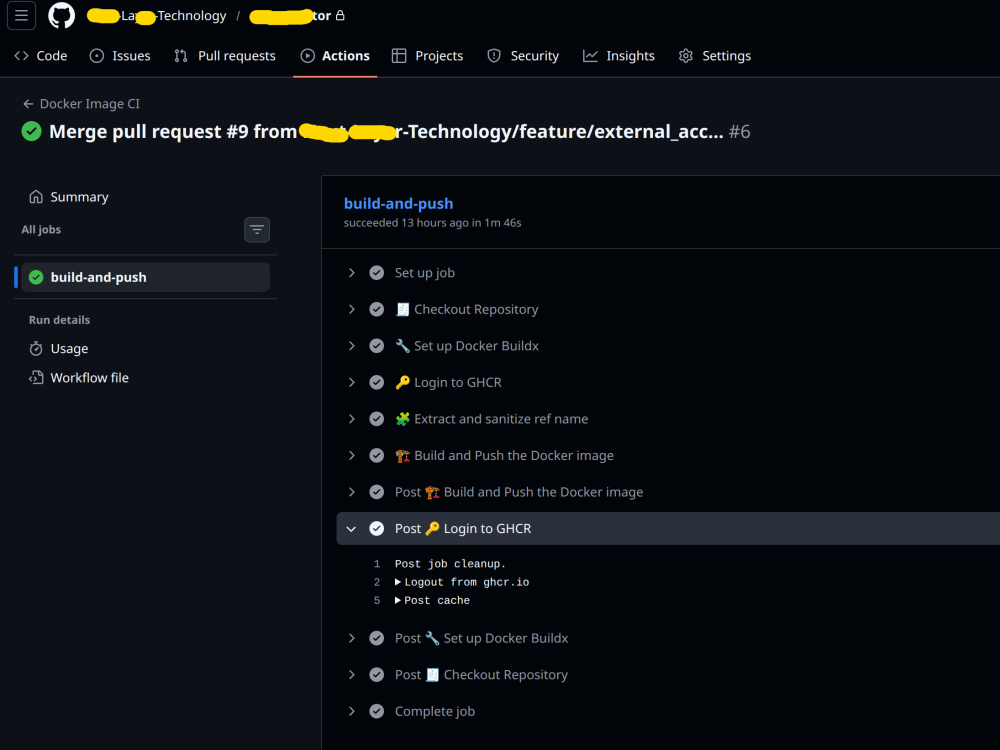Viewport: 1000px width, 750px height.
Task: Click status check icon of Complete job
Action: pos(377,711)
